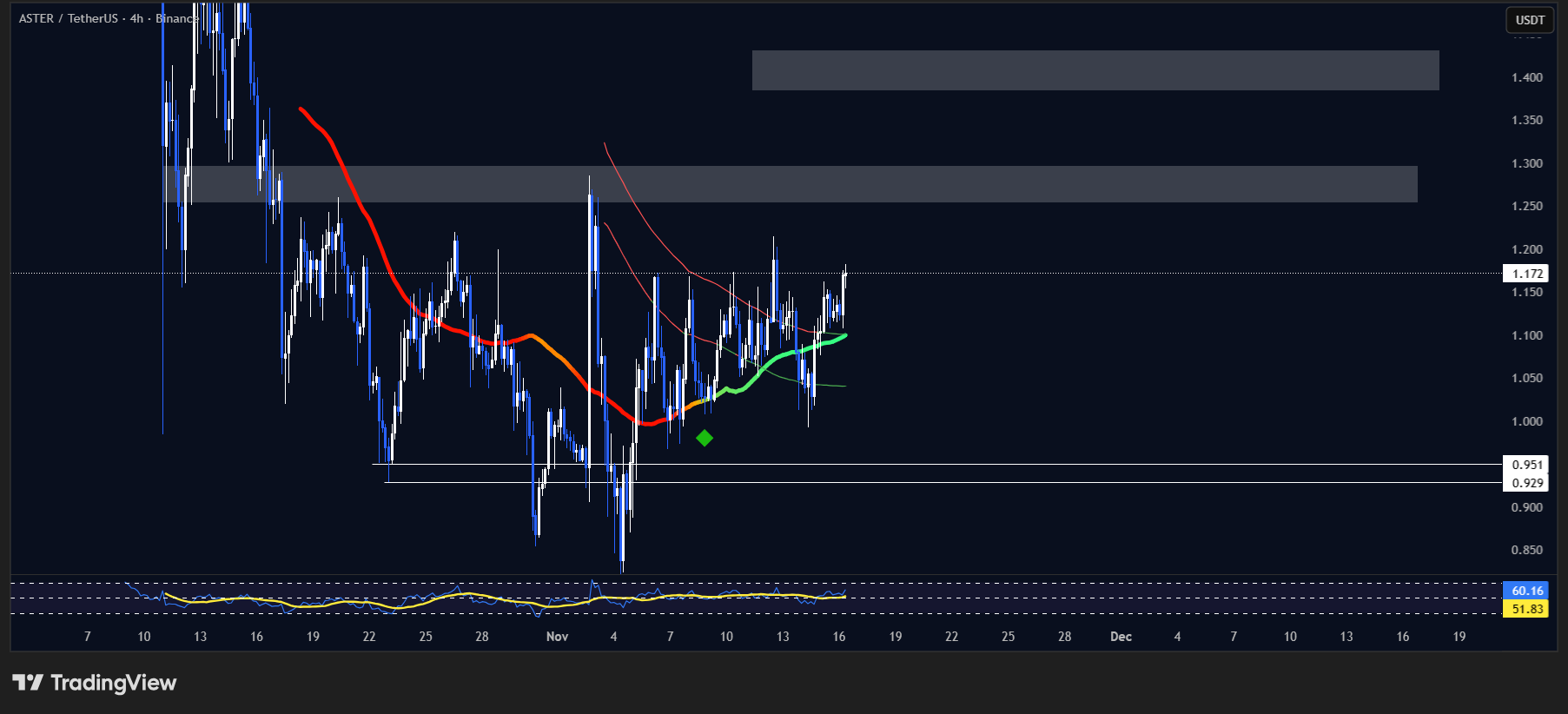This screenshot has width=1568, height=714.
Task: Select the yellow line in the oscillator pane
Action: [x=347, y=602]
